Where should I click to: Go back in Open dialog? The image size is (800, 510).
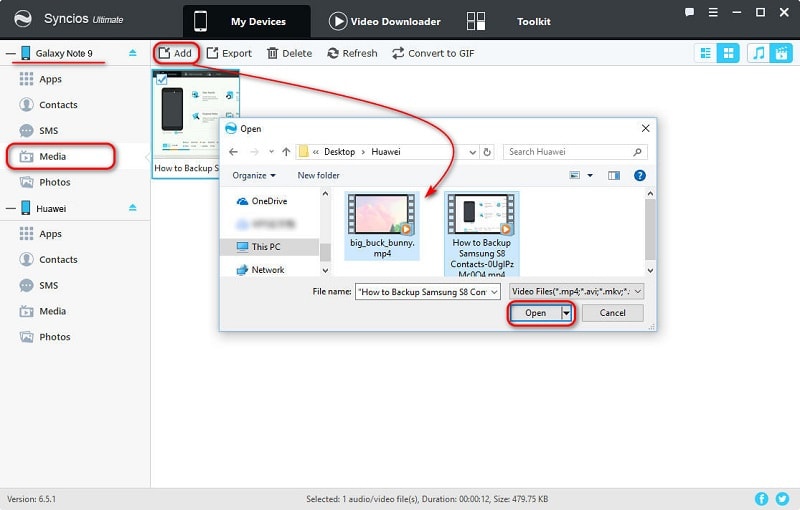(233, 152)
